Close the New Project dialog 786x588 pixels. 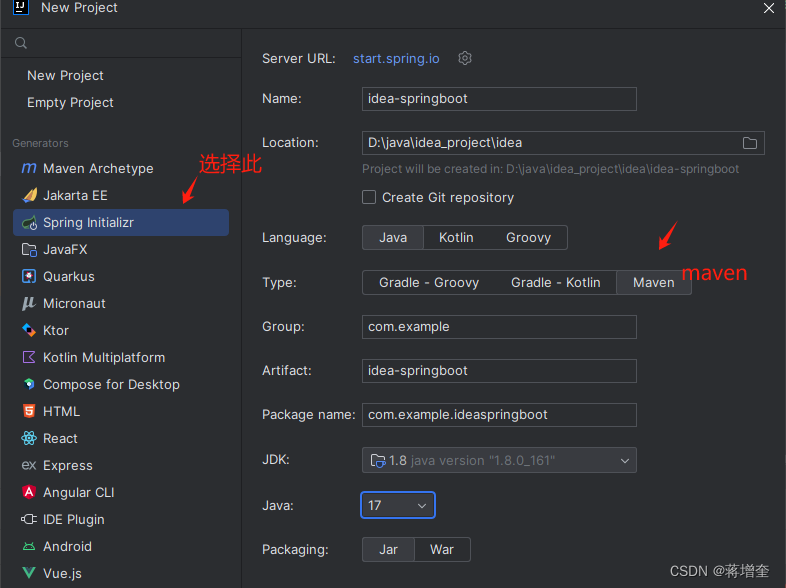[x=769, y=8]
